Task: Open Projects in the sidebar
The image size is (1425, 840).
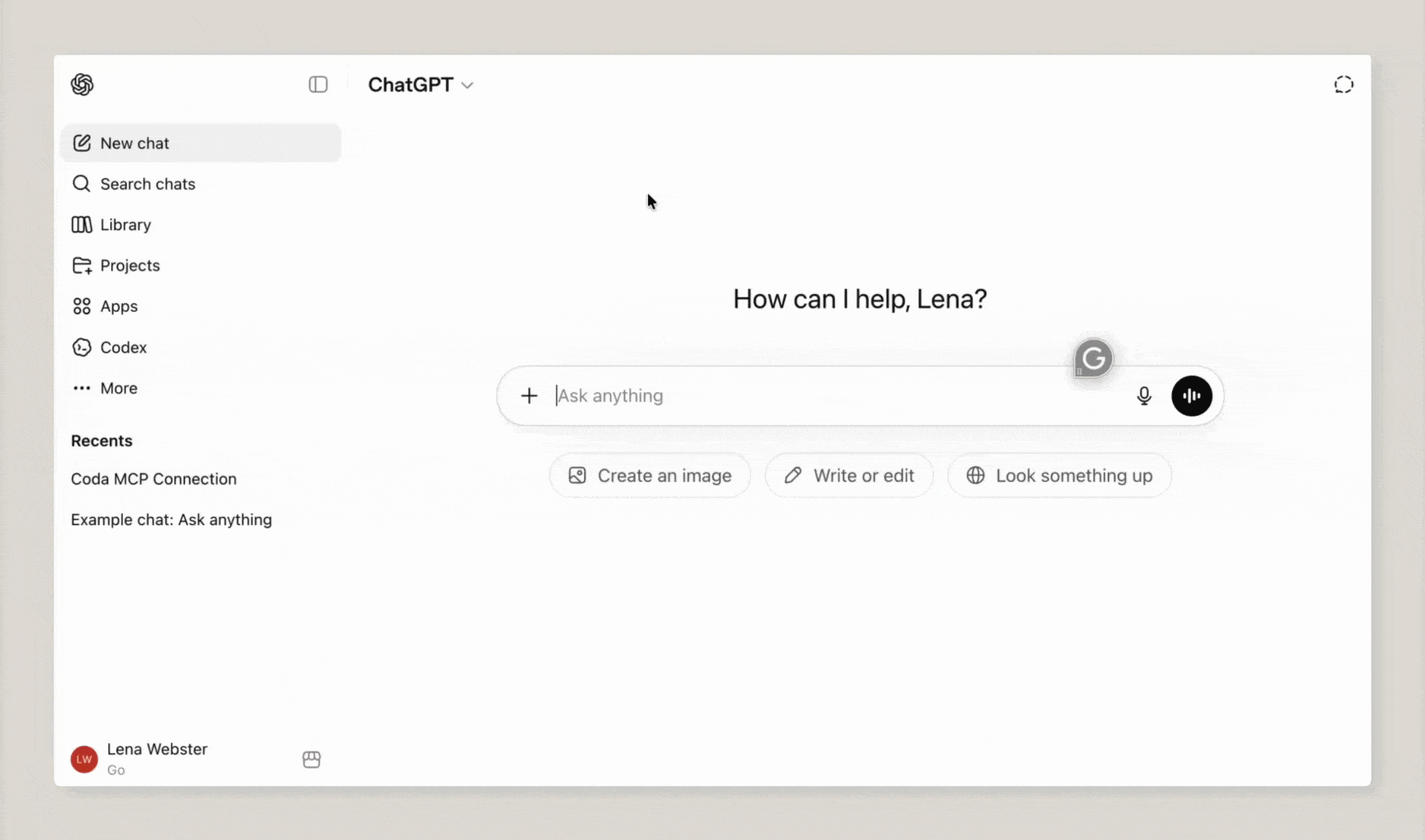Action: click(x=200, y=265)
